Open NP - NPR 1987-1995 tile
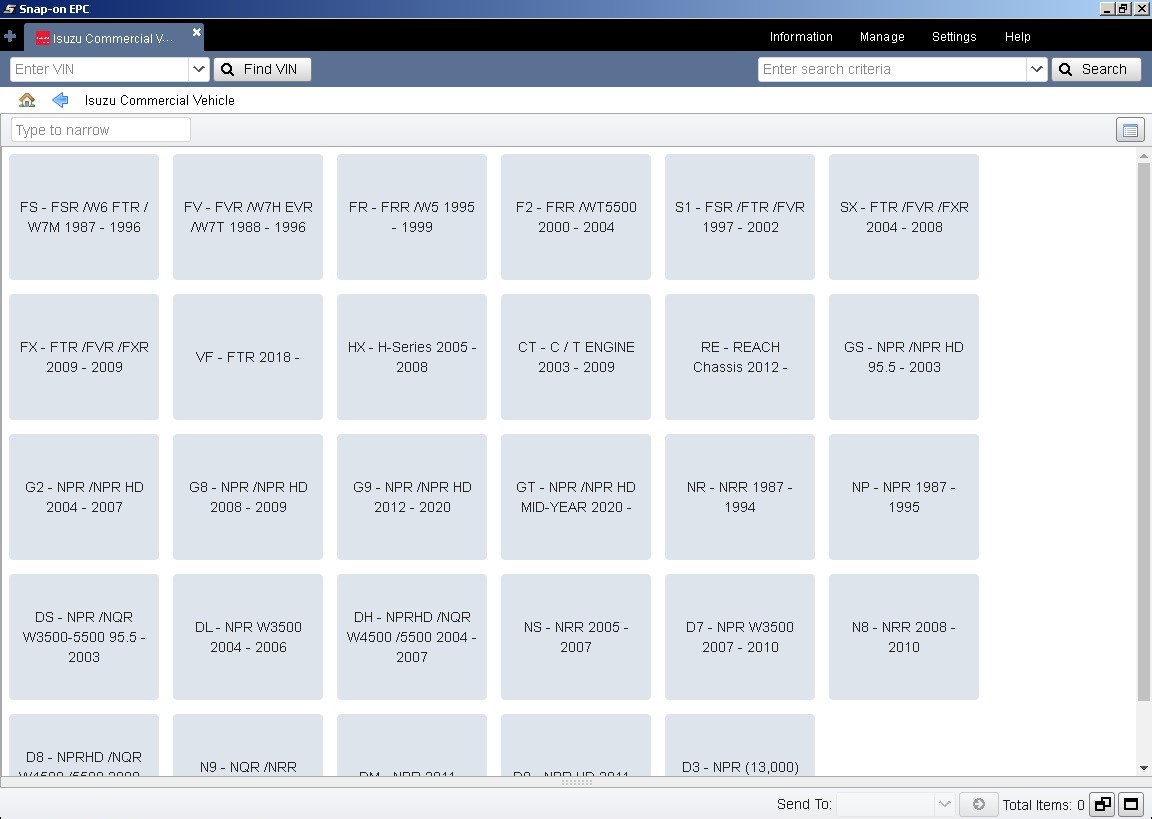The image size is (1152, 819). click(x=904, y=497)
